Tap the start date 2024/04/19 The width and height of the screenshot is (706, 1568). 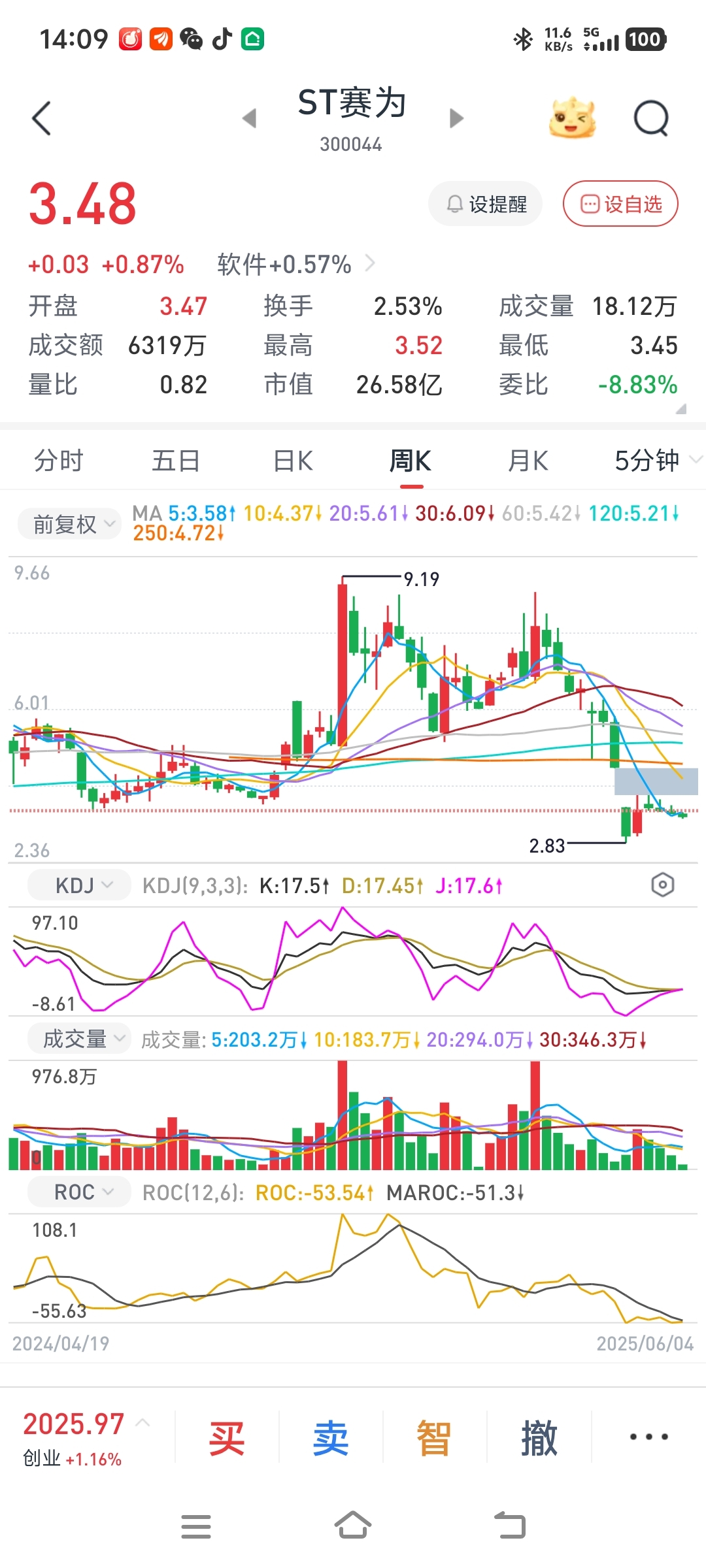61,1343
